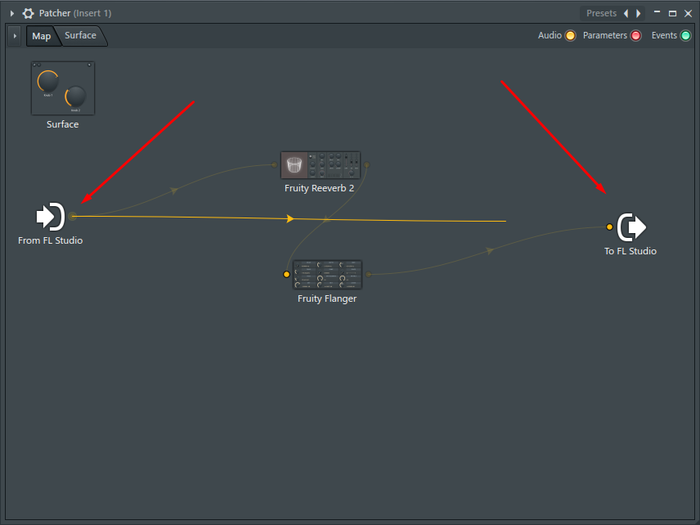Expand the arrow left of the Map tab

[x=14, y=36]
